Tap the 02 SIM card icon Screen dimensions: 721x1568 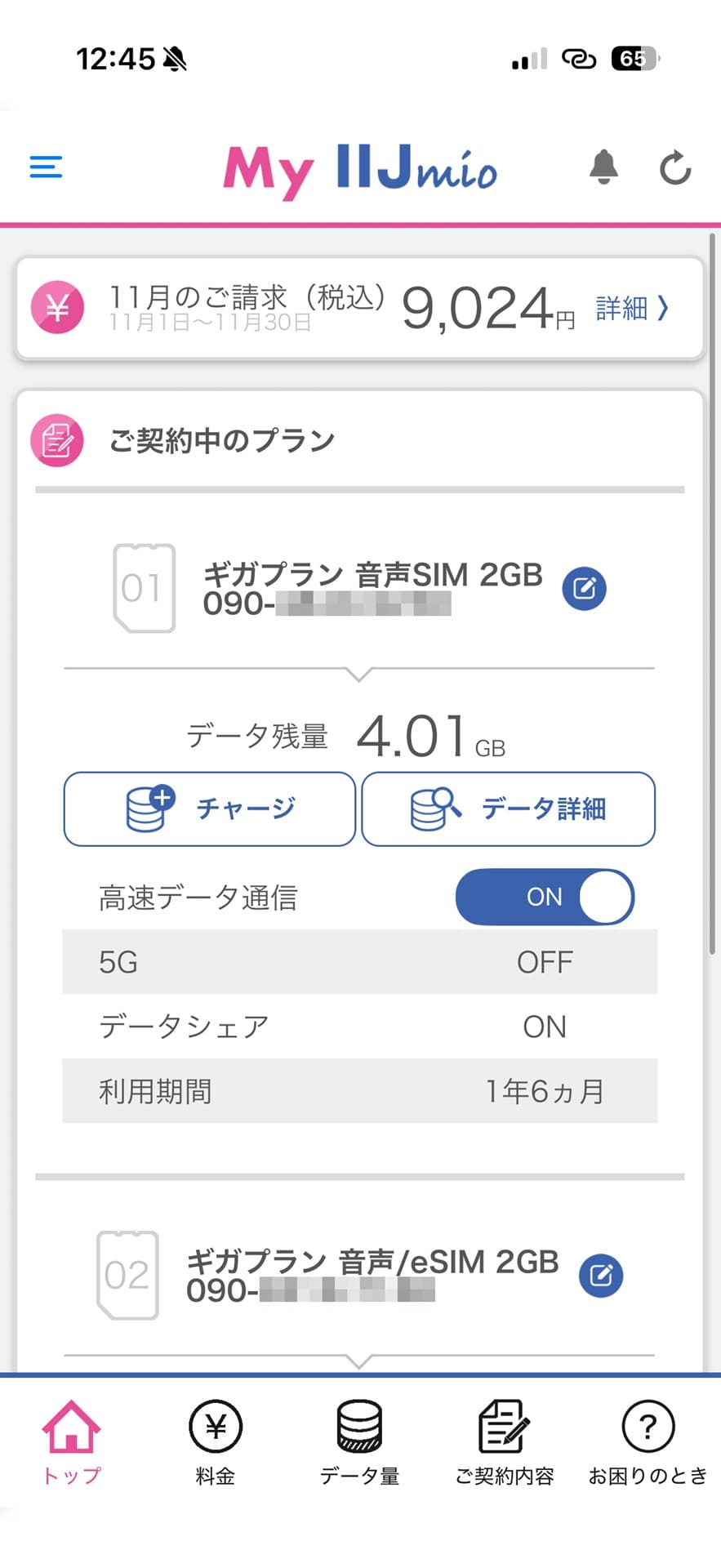tap(127, 1275)
